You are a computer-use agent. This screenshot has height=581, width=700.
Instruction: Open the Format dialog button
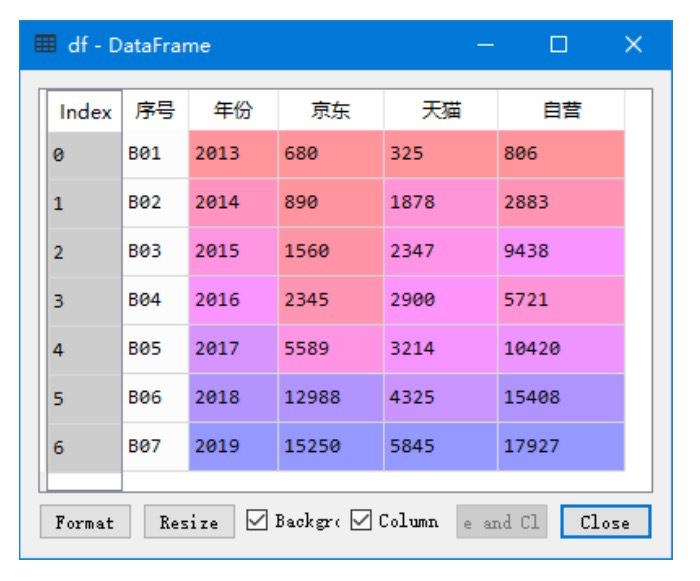click(x=85, y=522)
